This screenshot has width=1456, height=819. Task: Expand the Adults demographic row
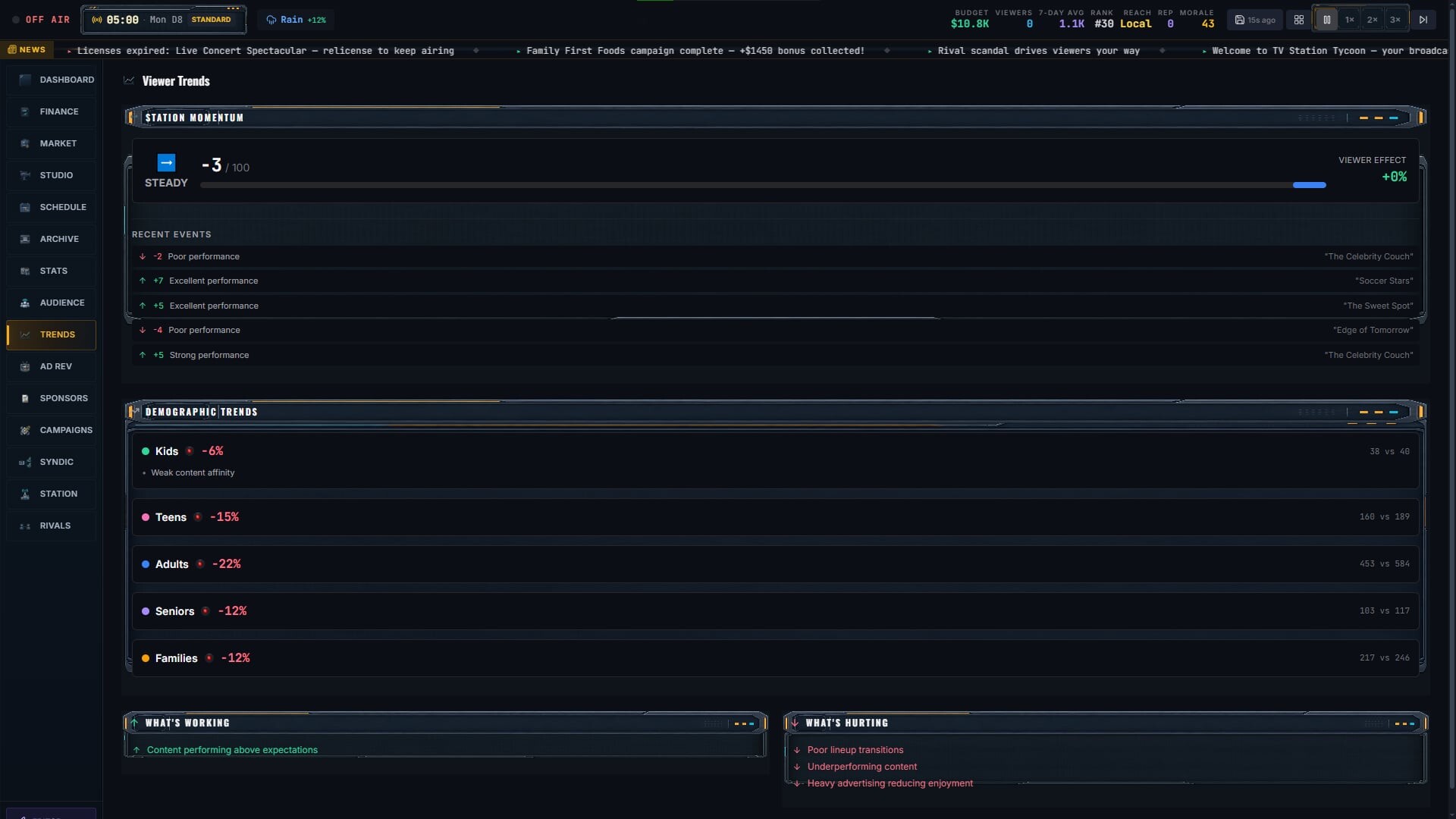click(x=775, y=564)
